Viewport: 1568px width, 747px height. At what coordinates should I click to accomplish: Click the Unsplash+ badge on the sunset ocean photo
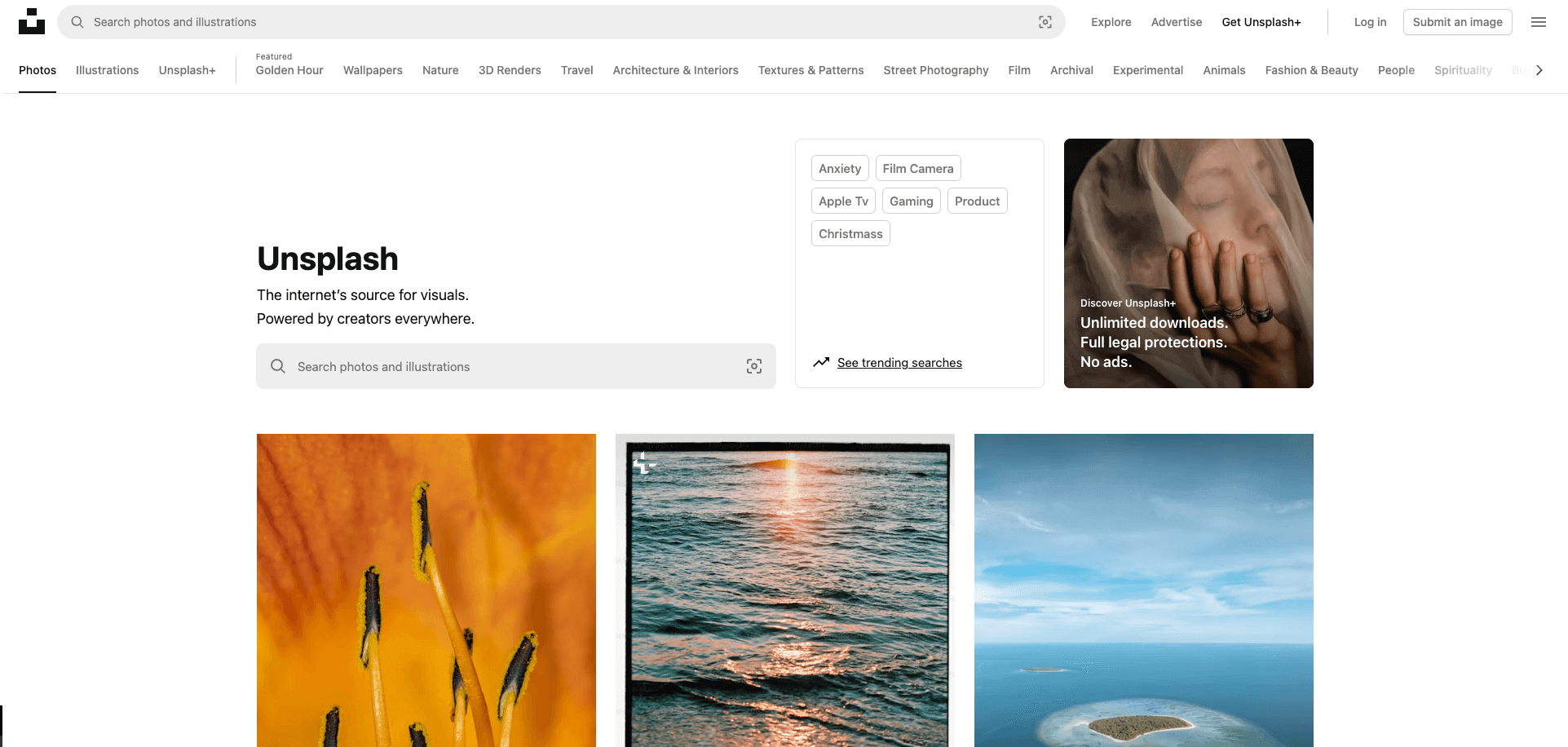tap(643, 462)
